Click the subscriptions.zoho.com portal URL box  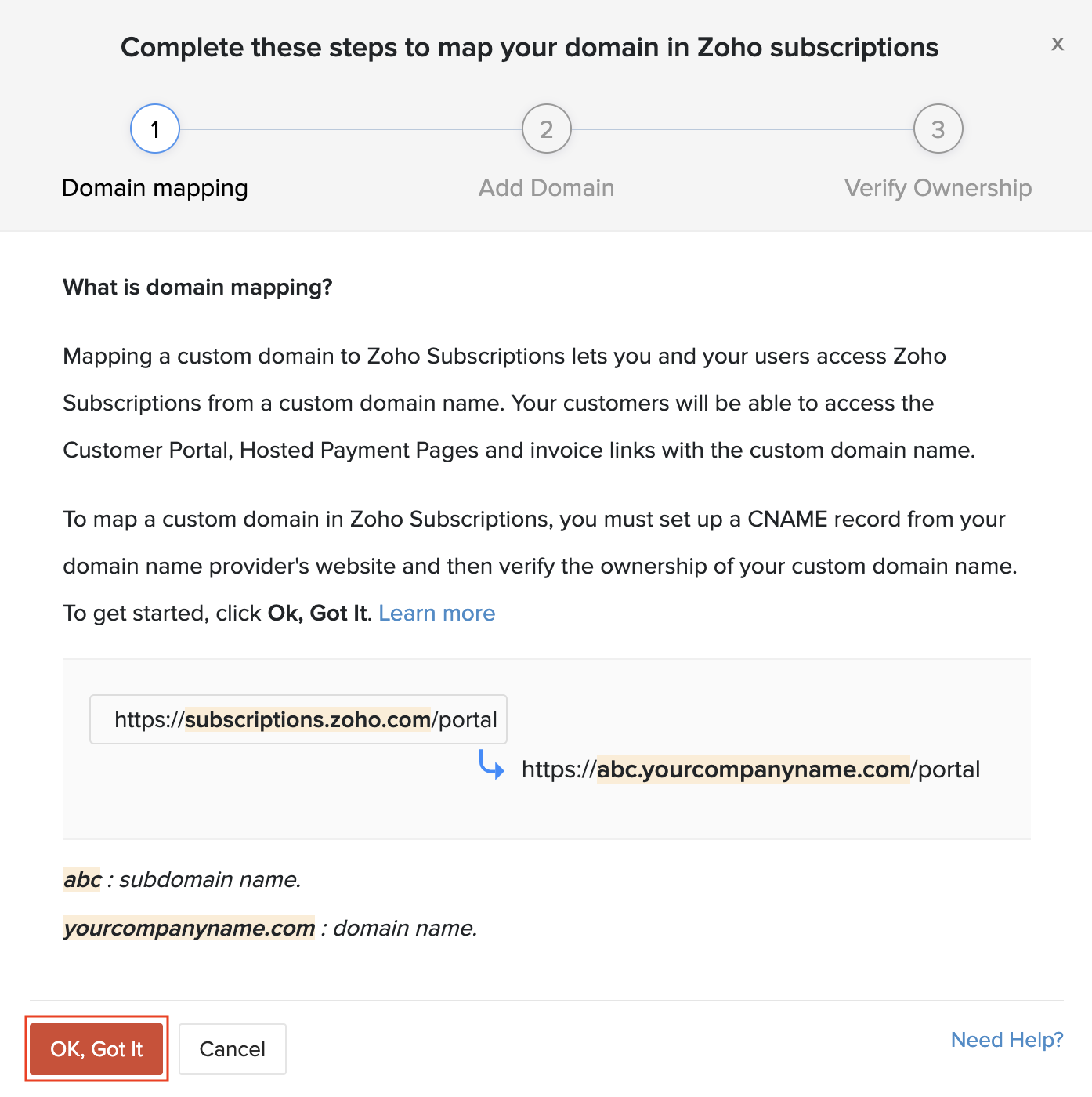298,719
